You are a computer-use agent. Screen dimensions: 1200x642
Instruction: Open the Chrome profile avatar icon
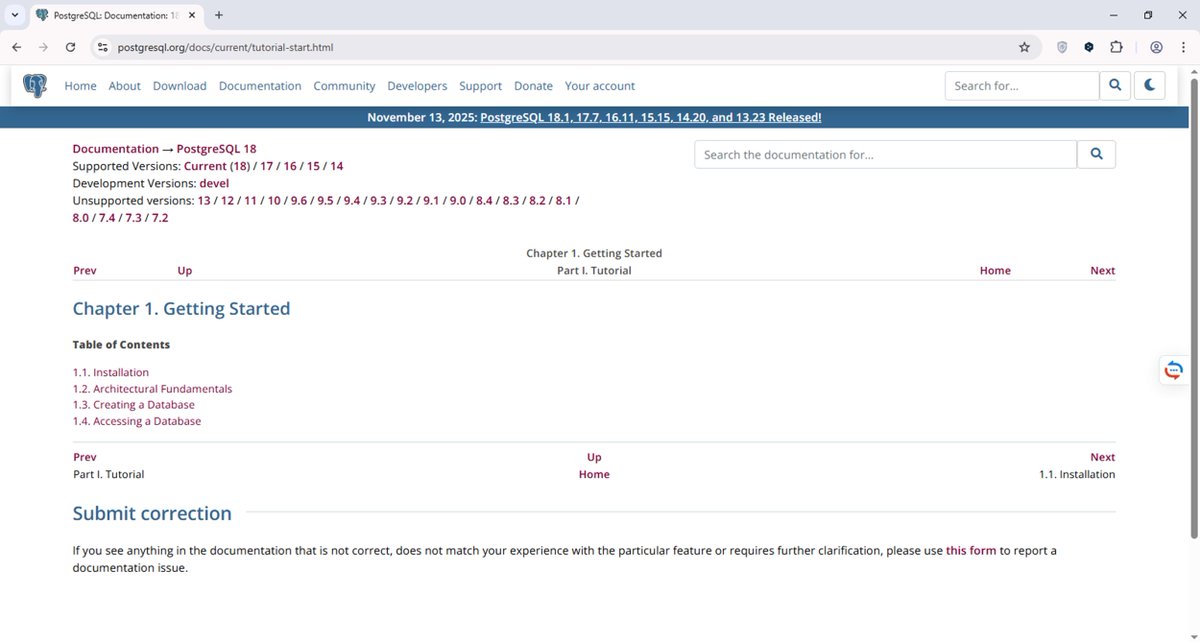coord(1156,47)
